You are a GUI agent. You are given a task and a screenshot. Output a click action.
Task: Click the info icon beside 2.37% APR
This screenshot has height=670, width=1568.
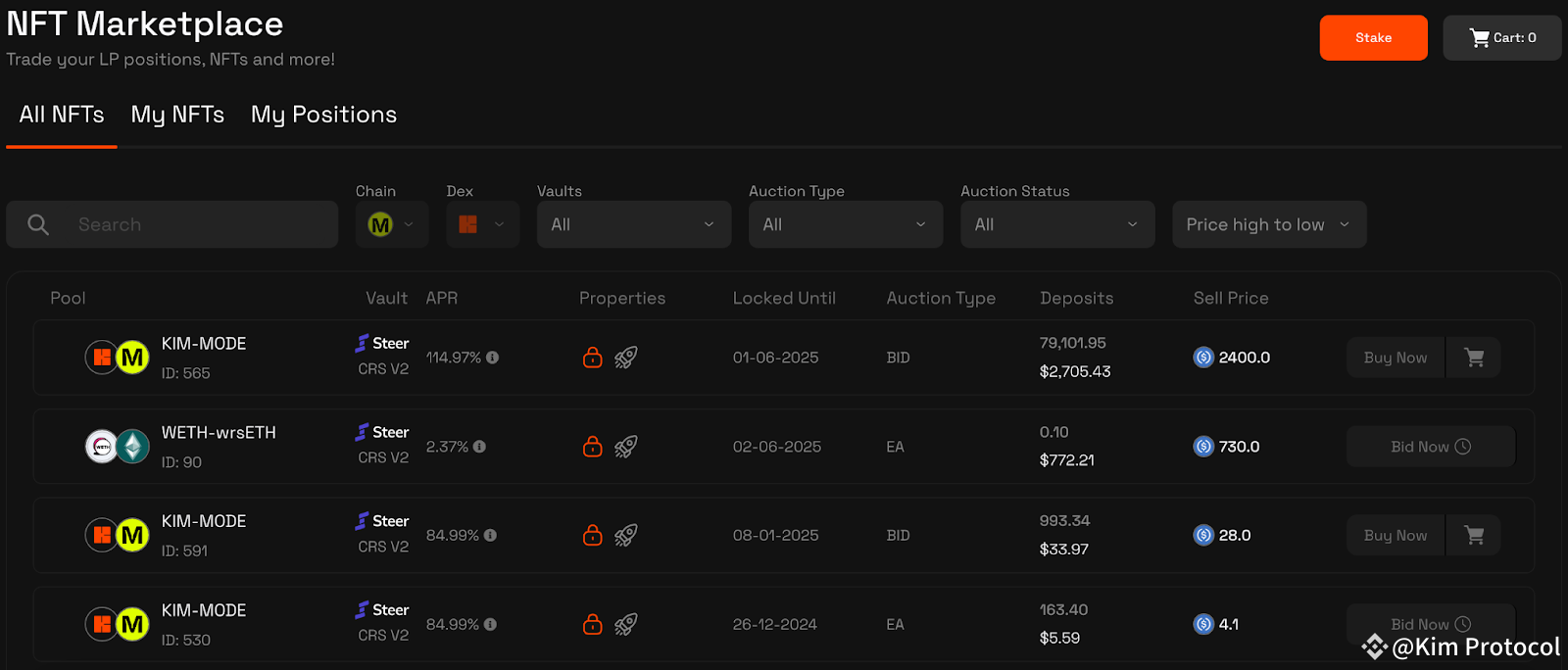479,447
